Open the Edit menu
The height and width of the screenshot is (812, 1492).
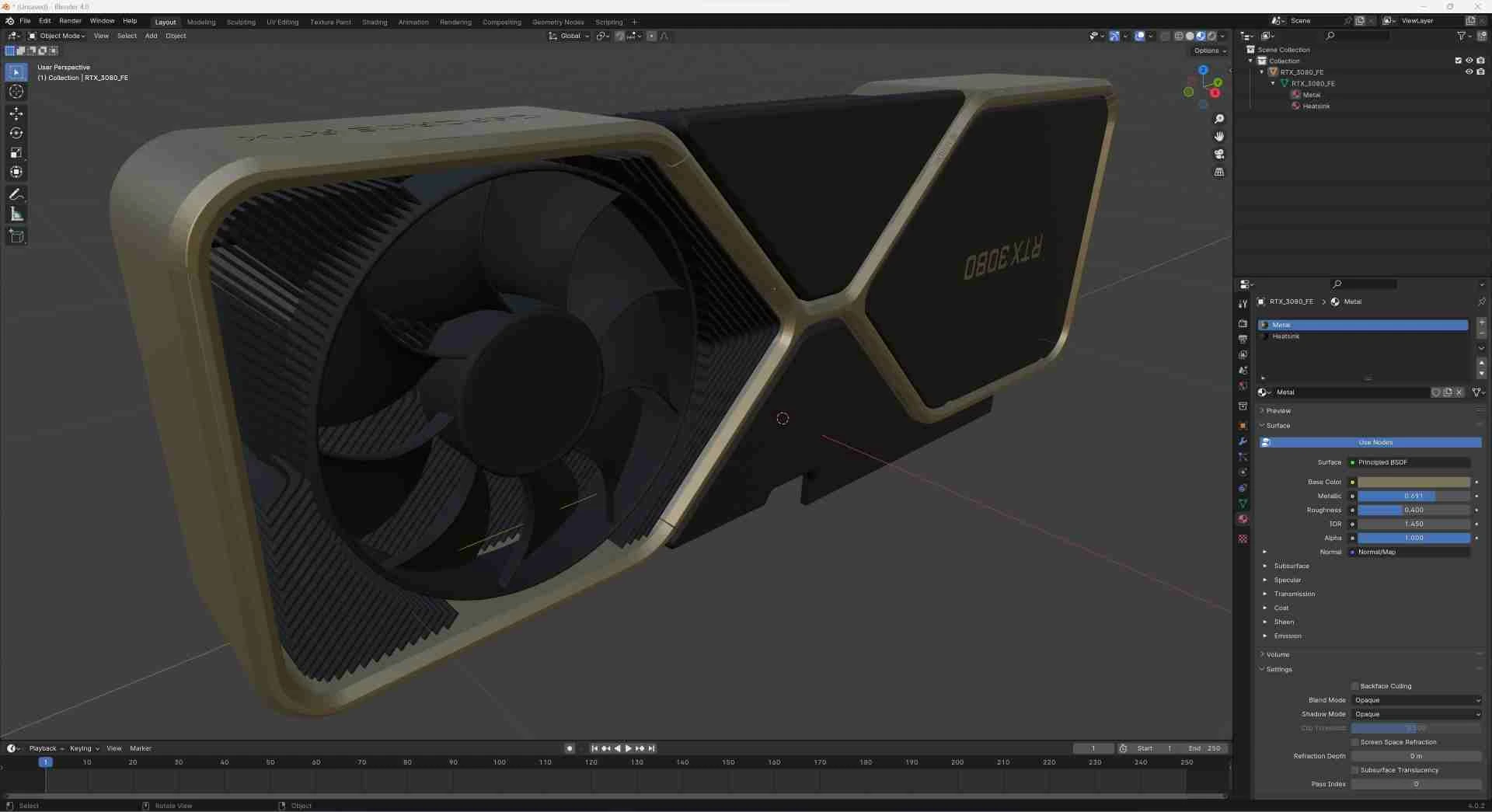(x=44, y=21)
